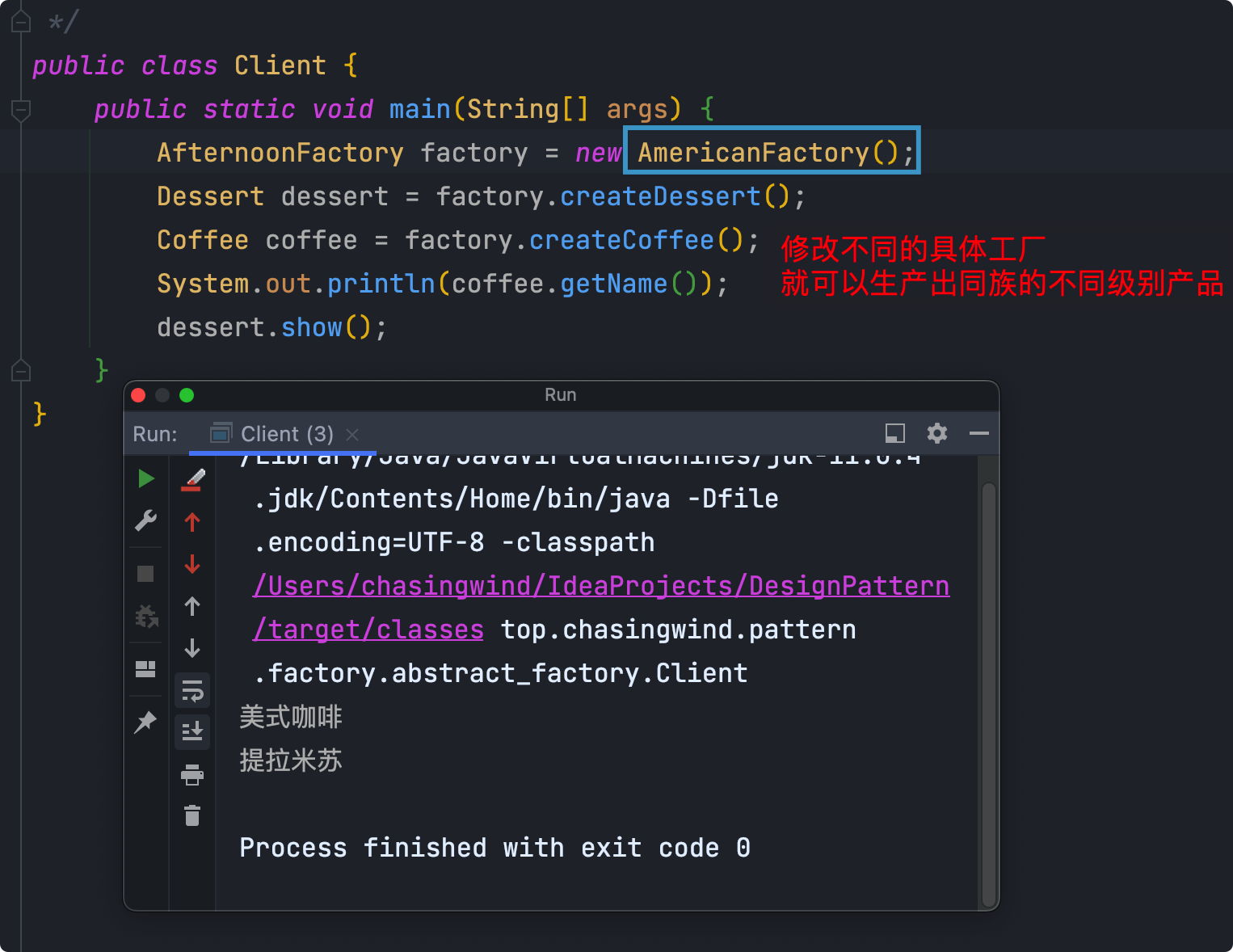Screen dimensions: 1233x952
Task: Restore layout icon in Run sidebar
Action: coord(145,669)
